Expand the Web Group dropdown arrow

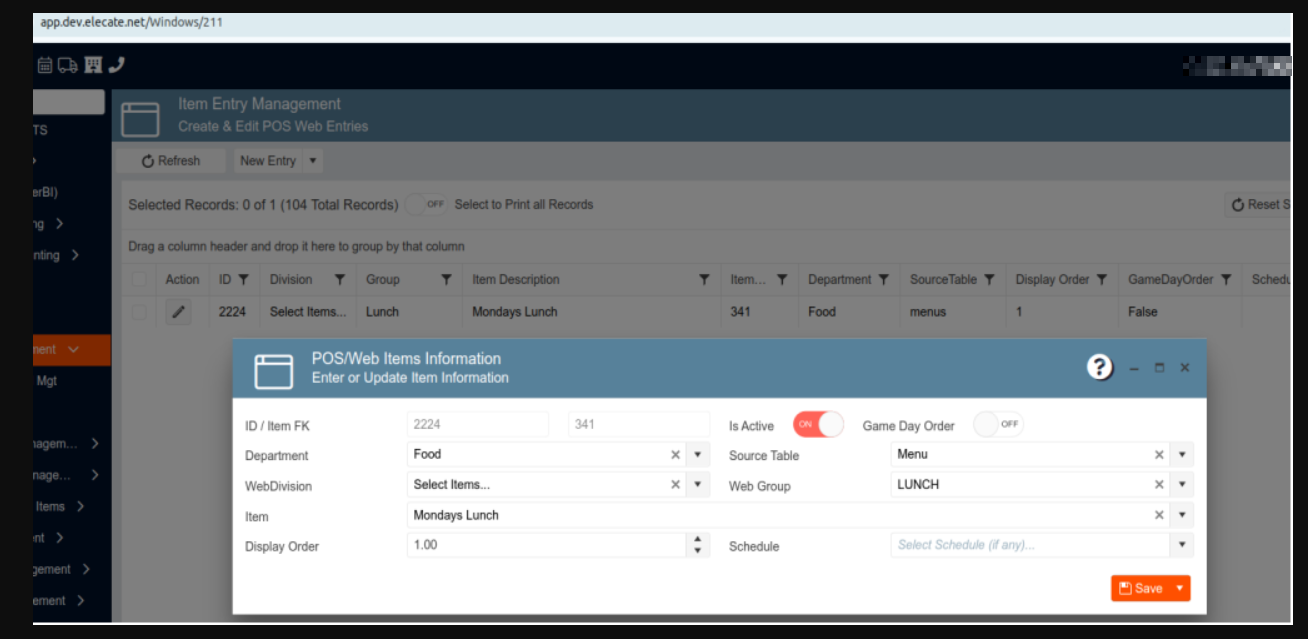1182,485
